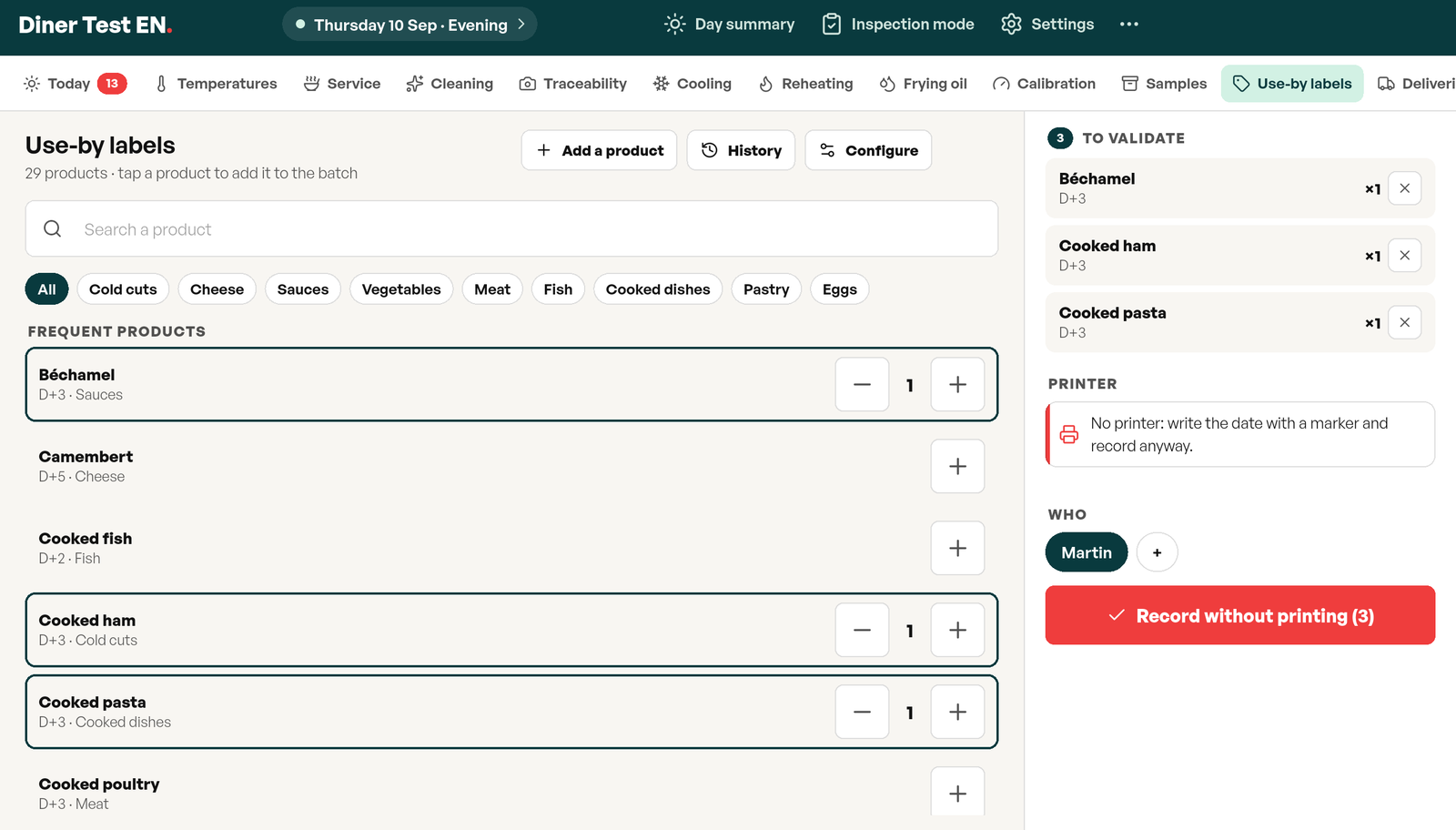Image resolution: width=1456 pixels, height=830 pixels.
Task: Open Day summary
Action: click(730, 25)
